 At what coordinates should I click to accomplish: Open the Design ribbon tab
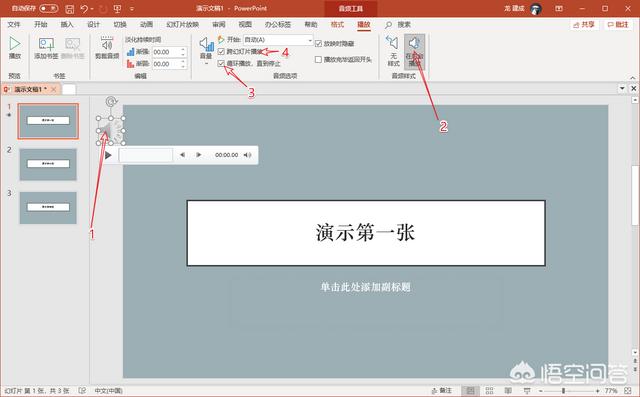[x=93, y=24]
